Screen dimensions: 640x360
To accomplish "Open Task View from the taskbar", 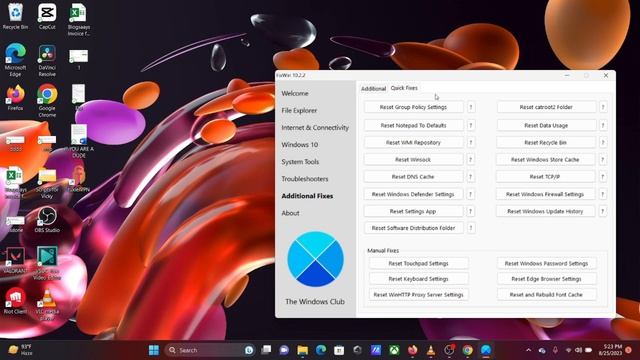I will [267, 350].
